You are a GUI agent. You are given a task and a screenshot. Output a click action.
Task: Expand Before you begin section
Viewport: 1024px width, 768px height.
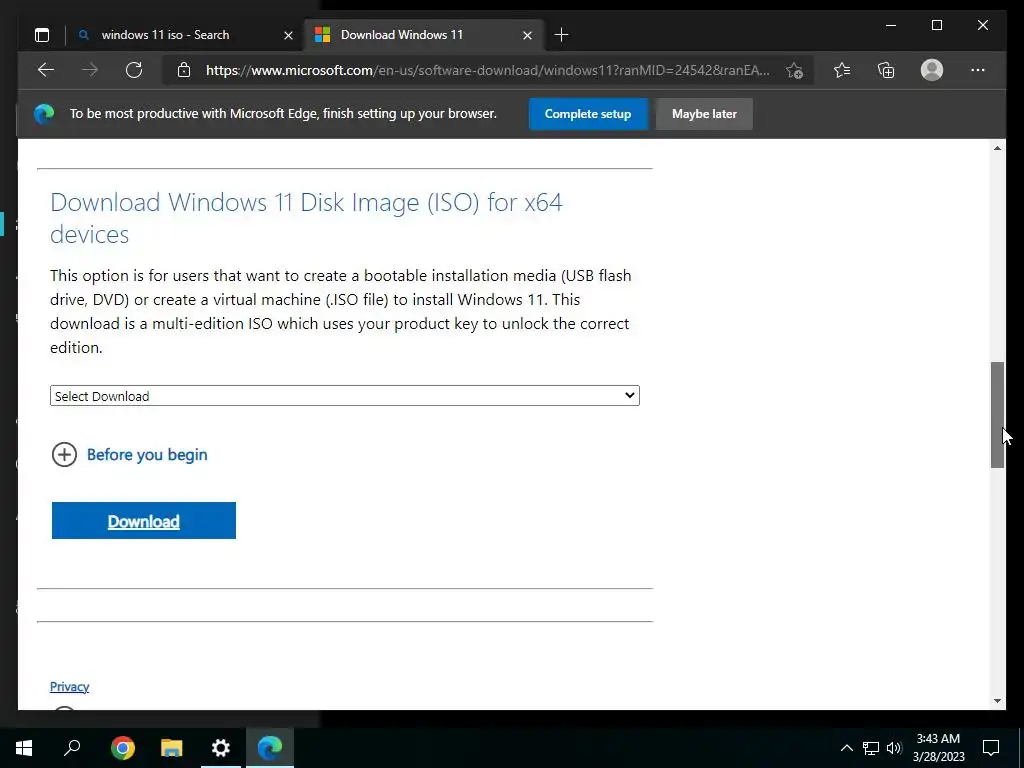[129, 455]
